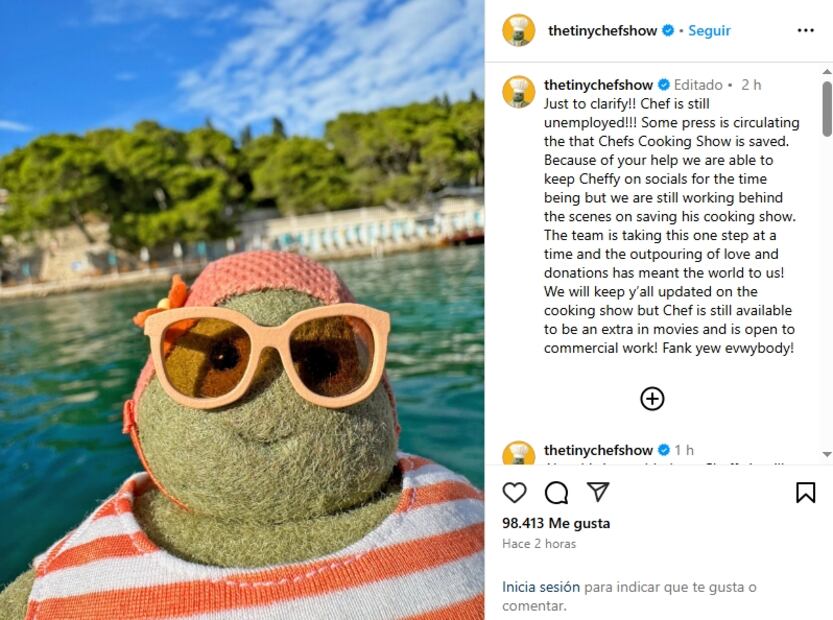Viewport: 833px width, 620px height.
Task: Open the username on the 1 h comment
Action: point(598,450)
